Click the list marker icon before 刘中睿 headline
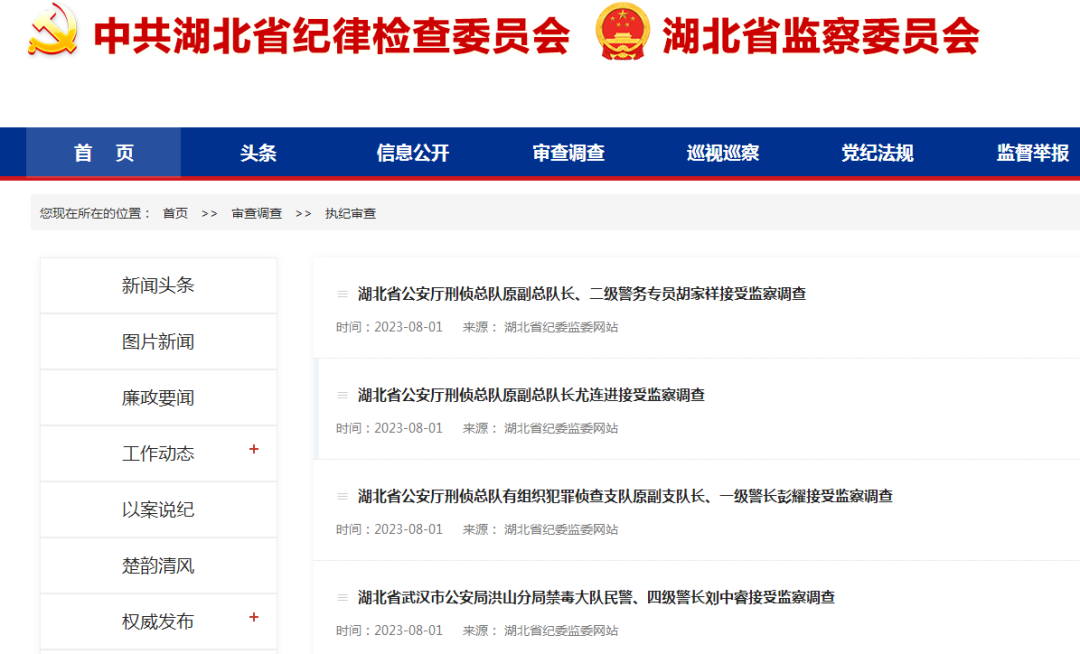 tap(340, 598)
